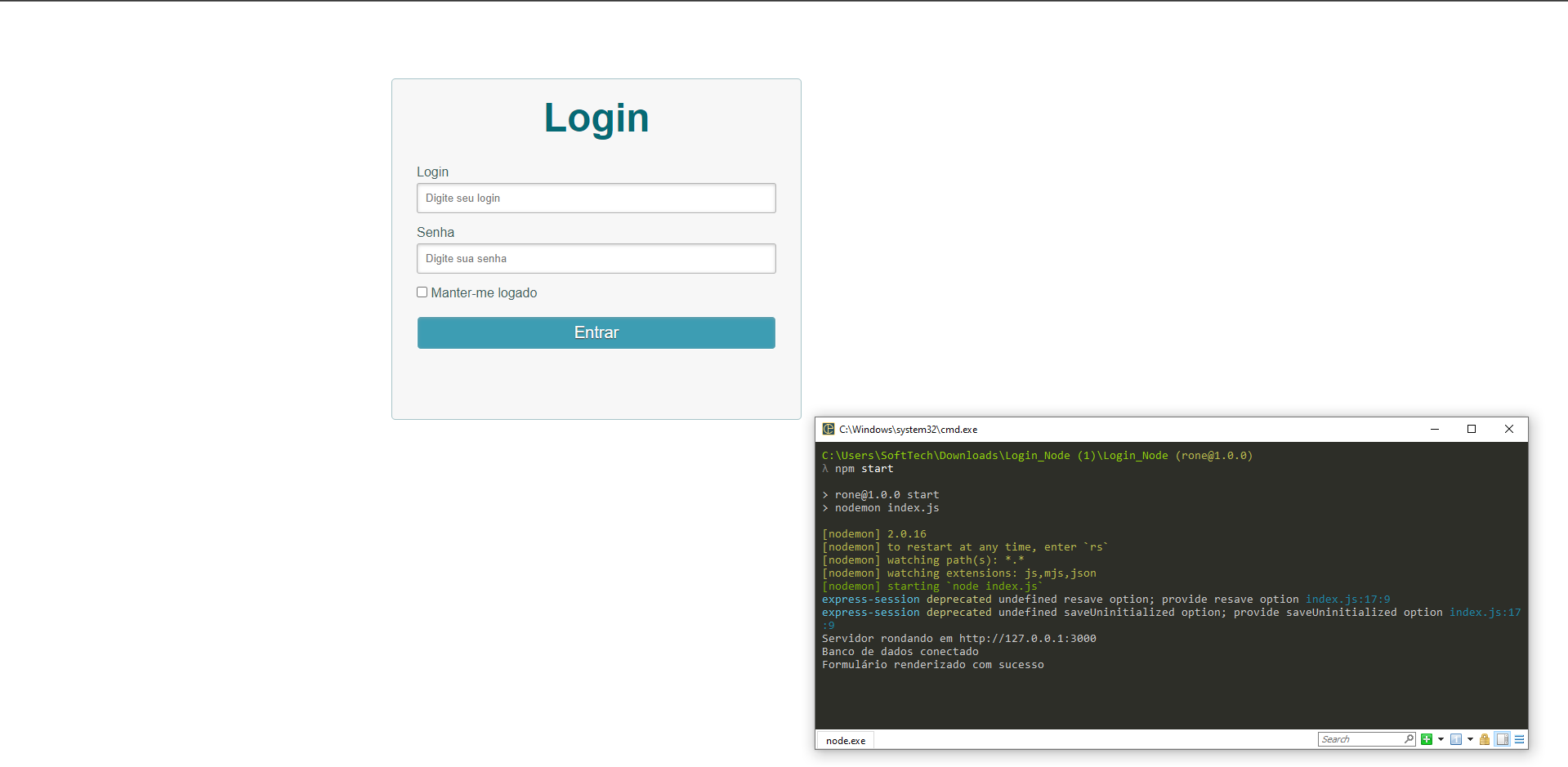
Task: Toggle the scrollbar panel icon in status bar
Action: click(x=1503, y=739)
